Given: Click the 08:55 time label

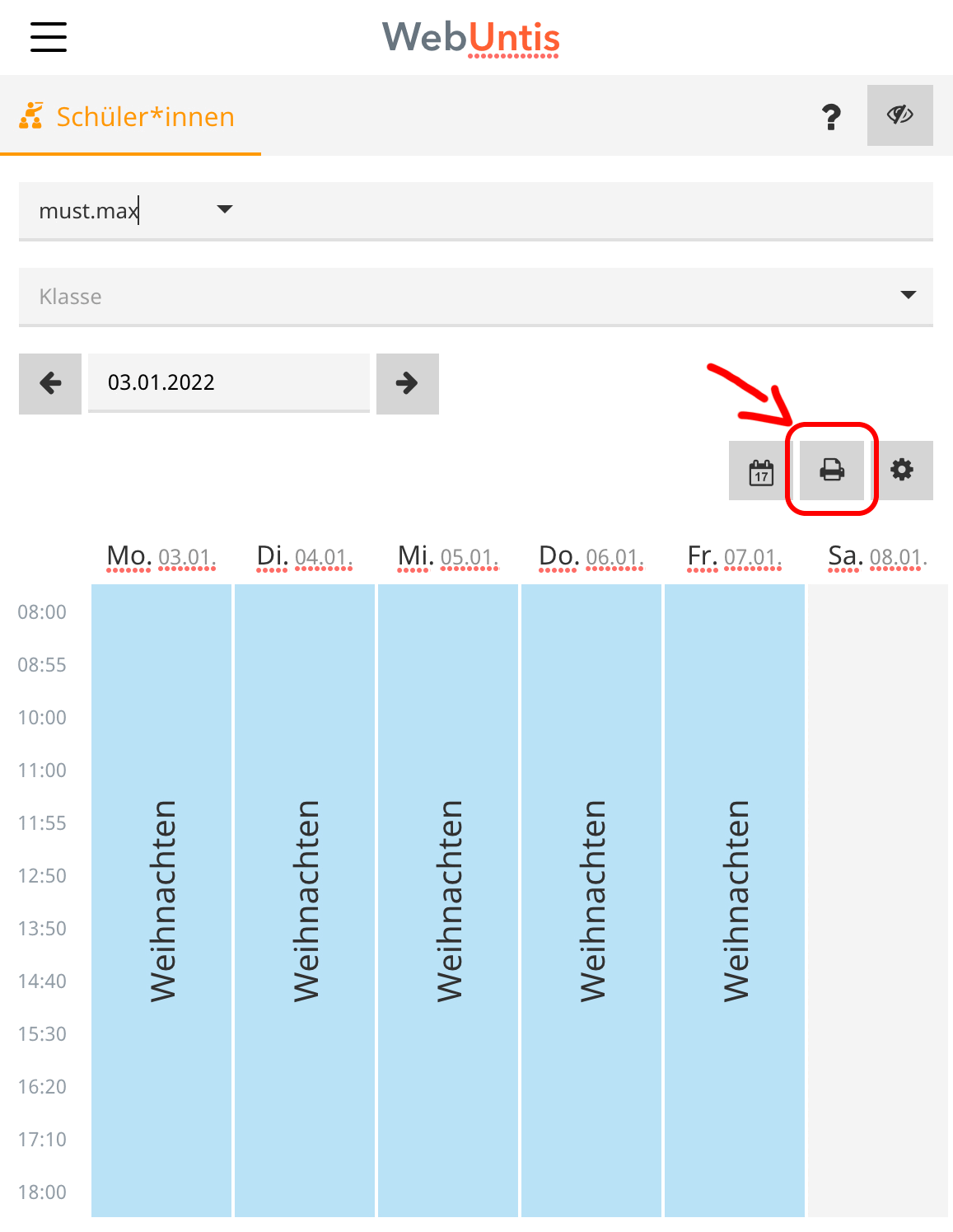Looking at the screenshot, I should pyautogui.click(x=42, y=665).
